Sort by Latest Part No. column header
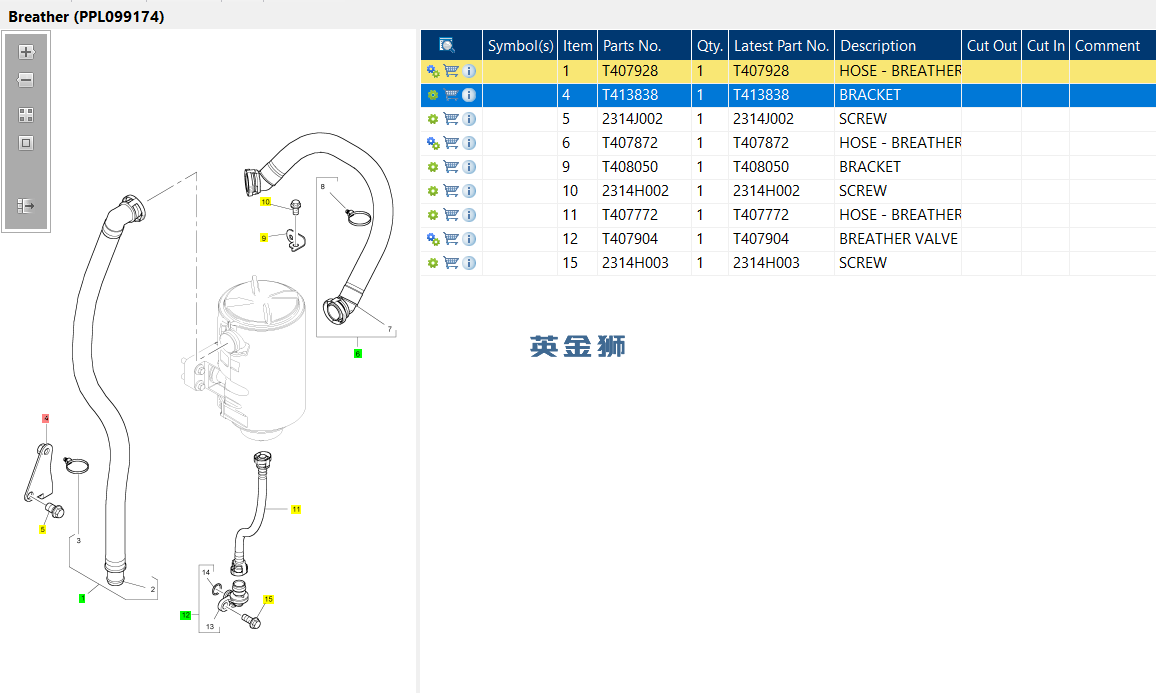 click(x=781, y=46)
